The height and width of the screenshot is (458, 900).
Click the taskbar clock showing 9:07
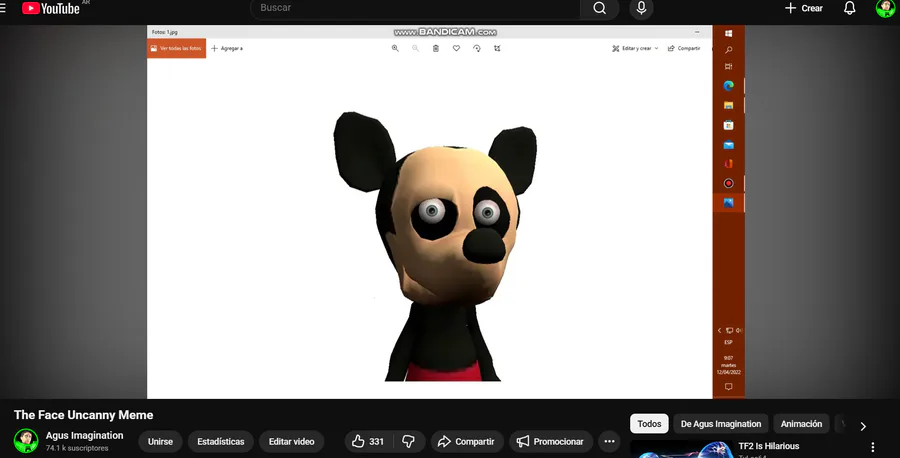click(x=728, y=365)
